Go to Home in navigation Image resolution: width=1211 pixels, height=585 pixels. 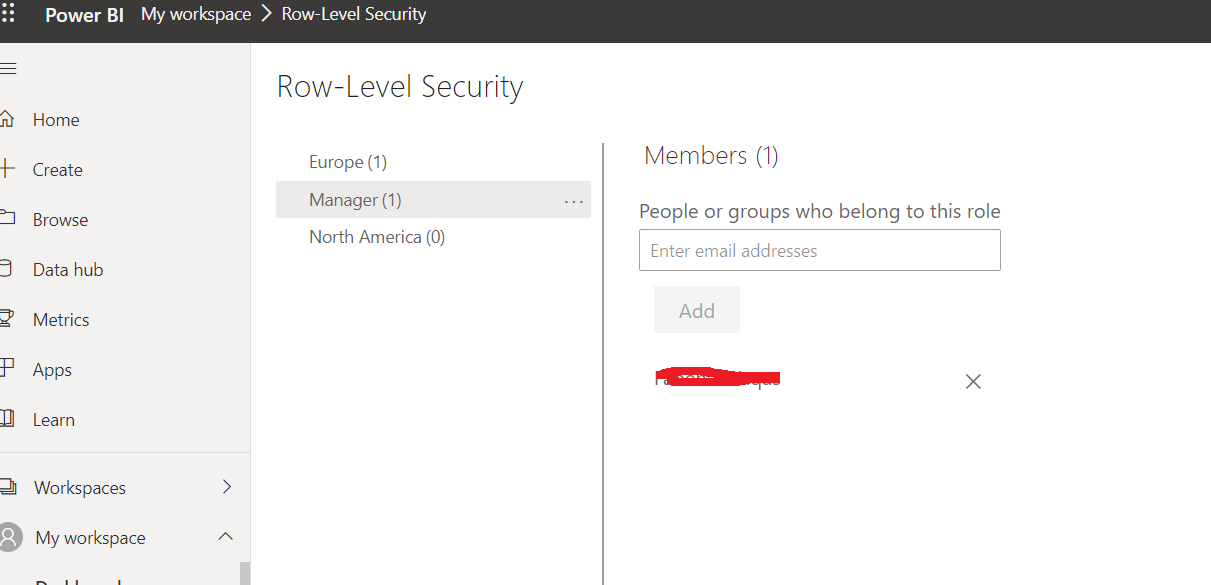tap(56, 120)
